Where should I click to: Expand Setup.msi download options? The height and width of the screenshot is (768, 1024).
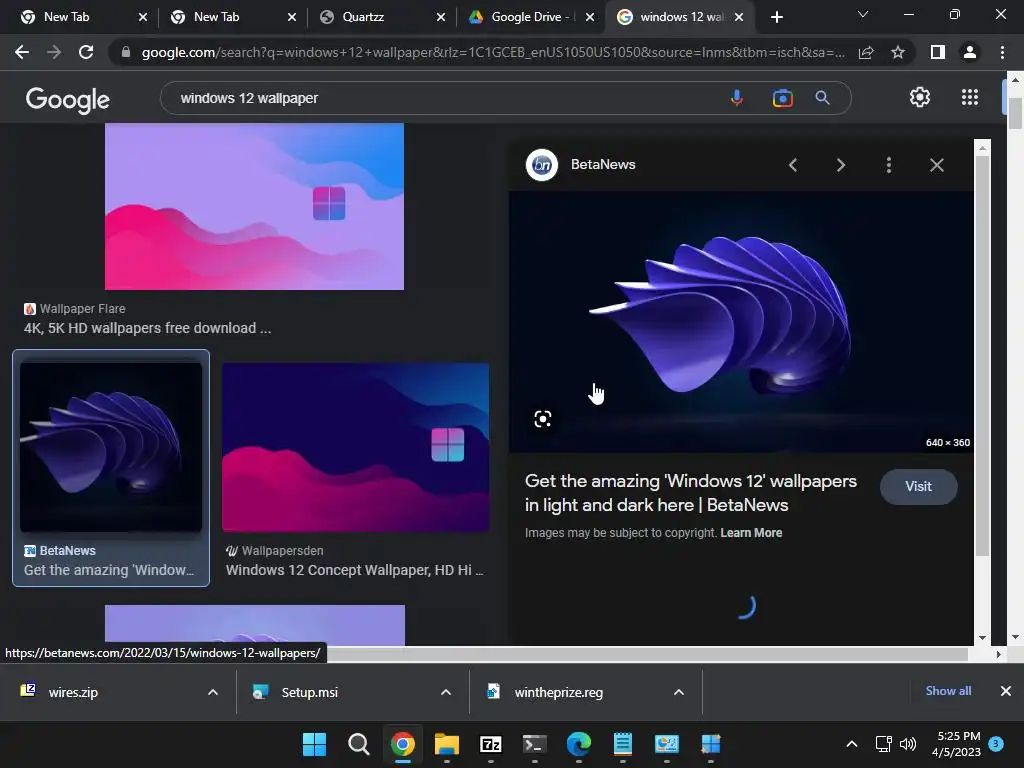coord(445,692)
